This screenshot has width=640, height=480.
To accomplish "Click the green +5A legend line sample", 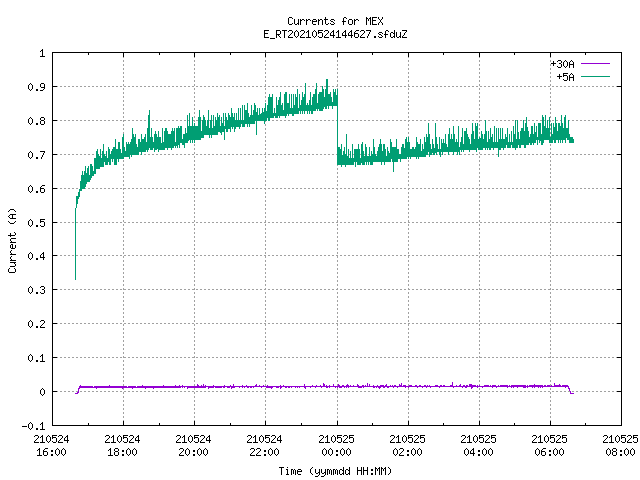I will click(595, 76).
